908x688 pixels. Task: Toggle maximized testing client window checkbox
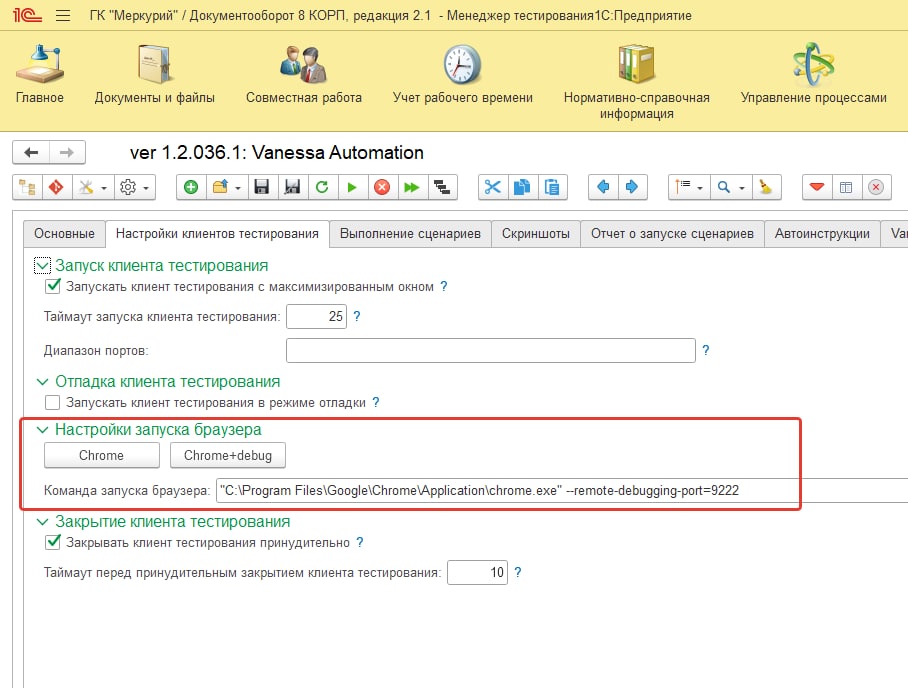(x=53, y=286)
